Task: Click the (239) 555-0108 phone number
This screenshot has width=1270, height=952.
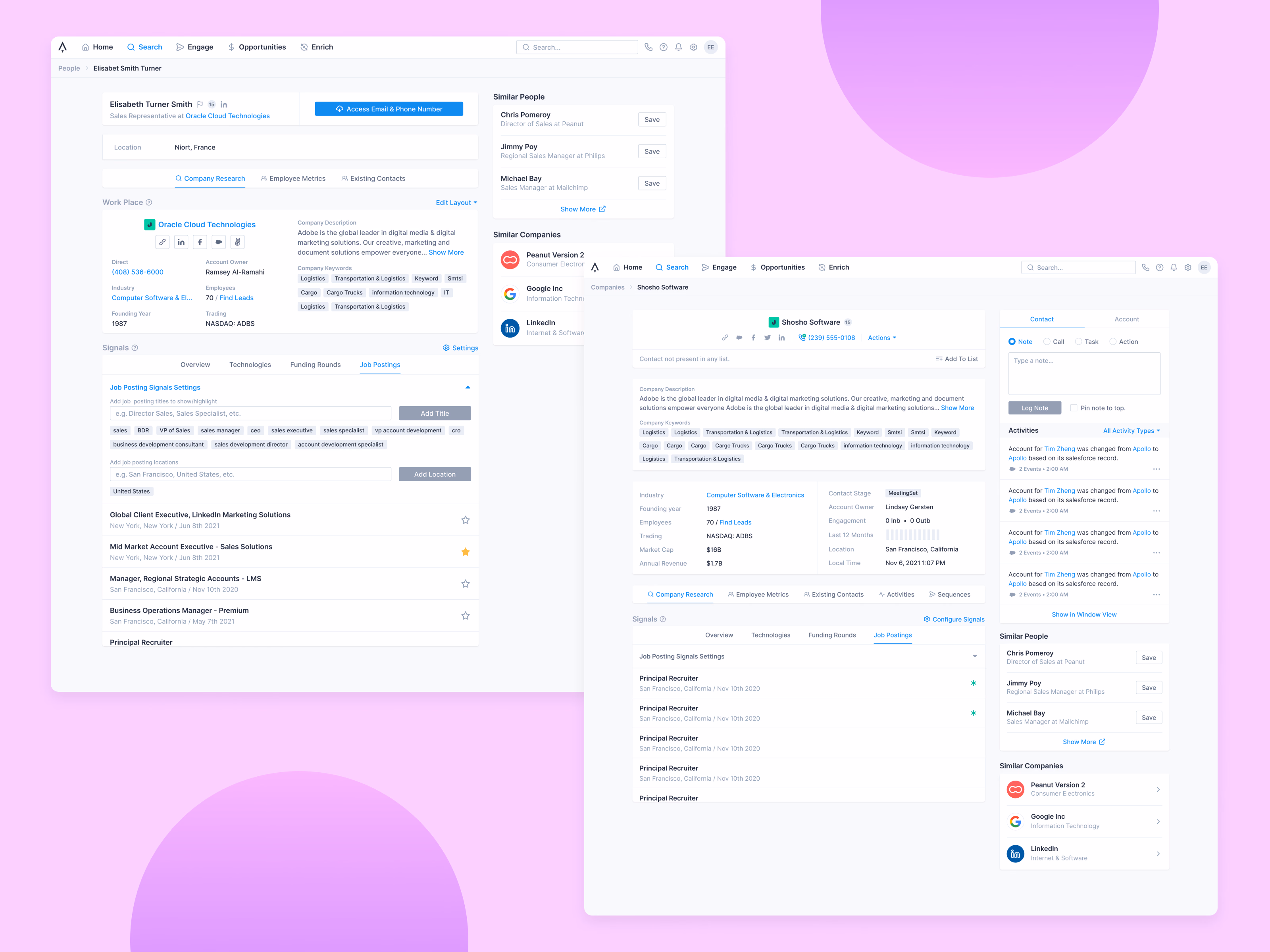Action: click(827, 338)
